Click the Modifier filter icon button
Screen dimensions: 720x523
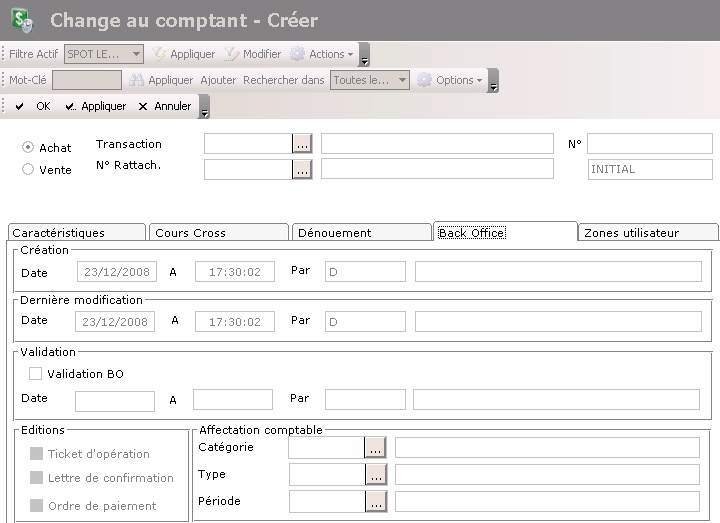(x=252, y=54)
